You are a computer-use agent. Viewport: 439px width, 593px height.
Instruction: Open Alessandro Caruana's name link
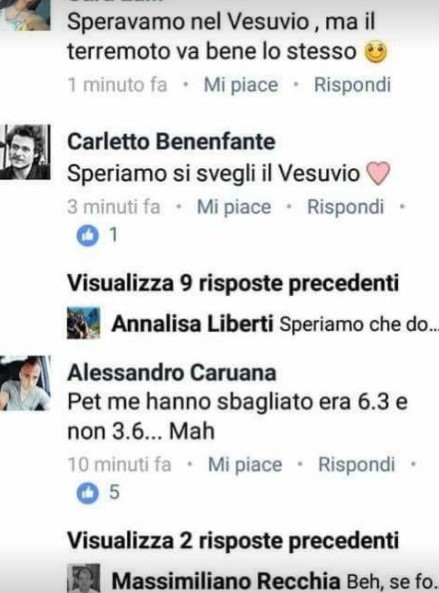click(x=172, y=373)
